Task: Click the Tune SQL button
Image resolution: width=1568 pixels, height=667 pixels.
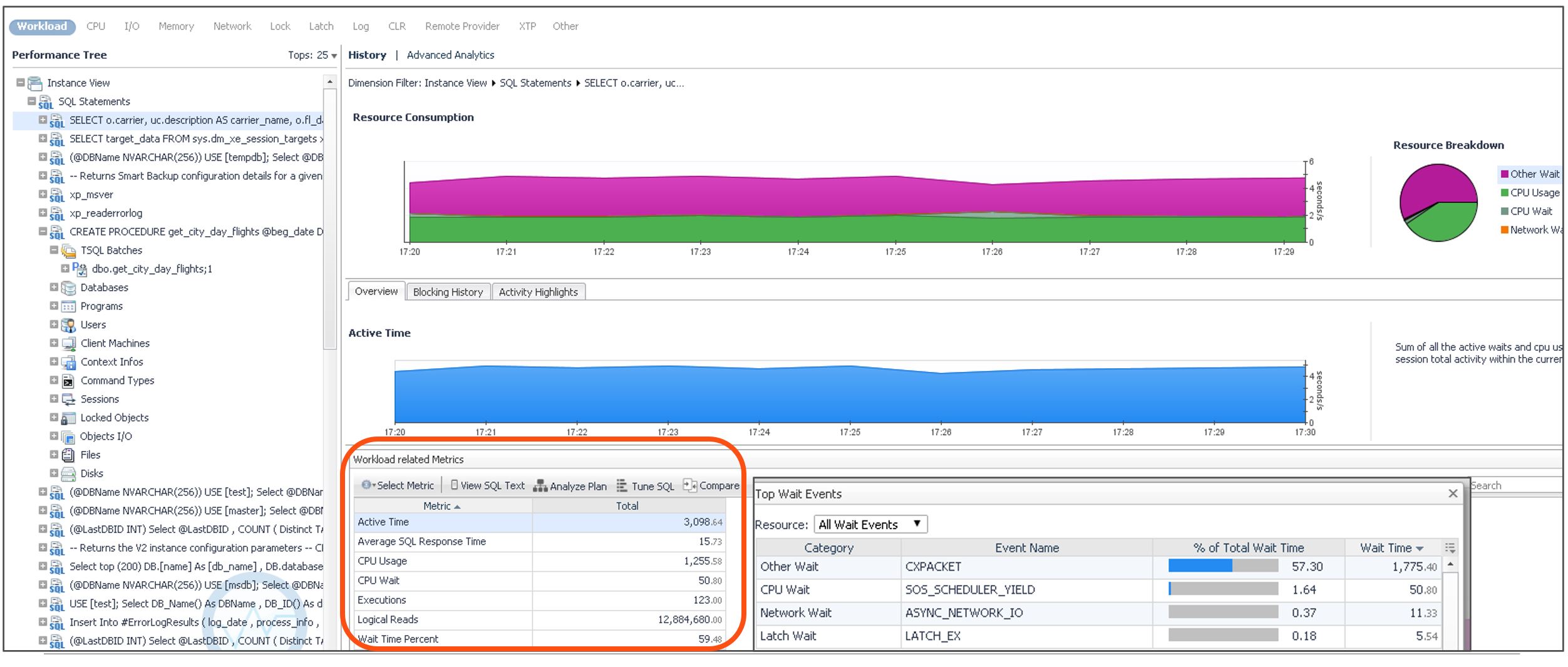Action: point(646,486)
